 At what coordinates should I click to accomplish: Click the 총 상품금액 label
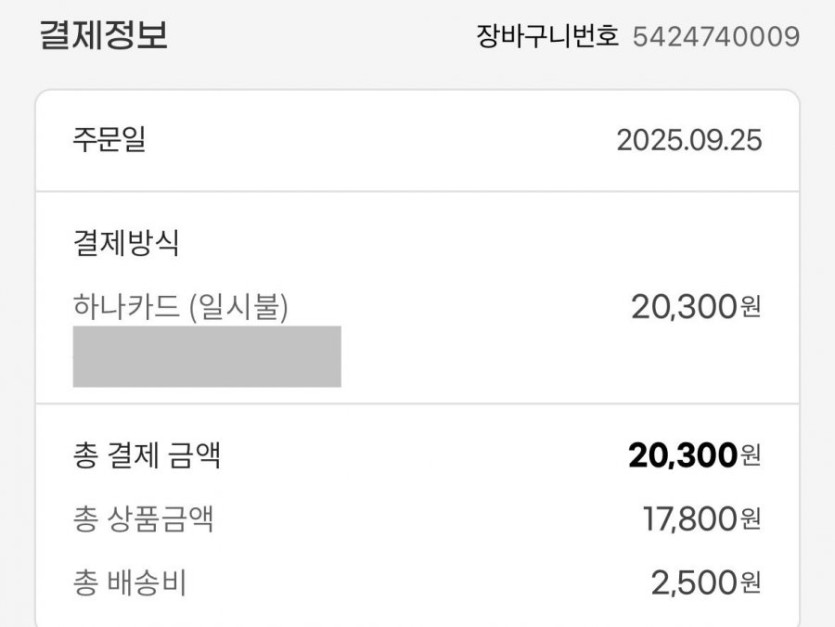143,520
